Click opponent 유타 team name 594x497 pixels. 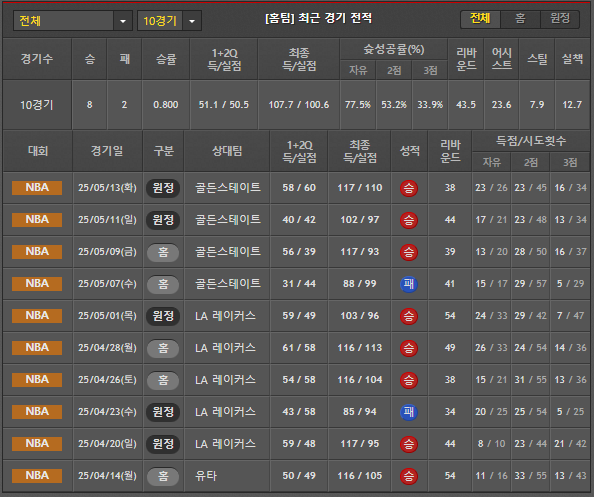(x=206, y=476)
